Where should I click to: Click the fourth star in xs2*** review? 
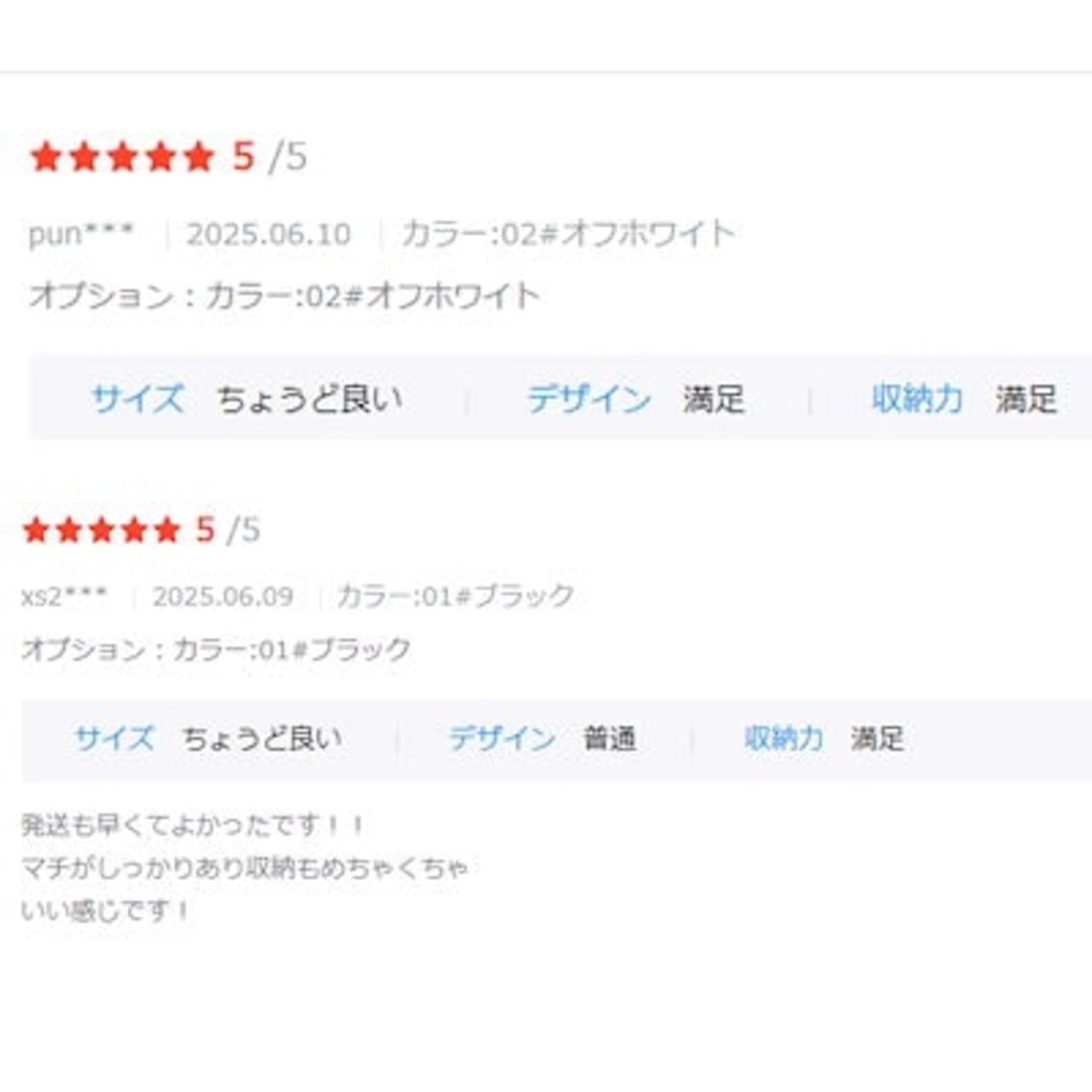tap(134, 531)
